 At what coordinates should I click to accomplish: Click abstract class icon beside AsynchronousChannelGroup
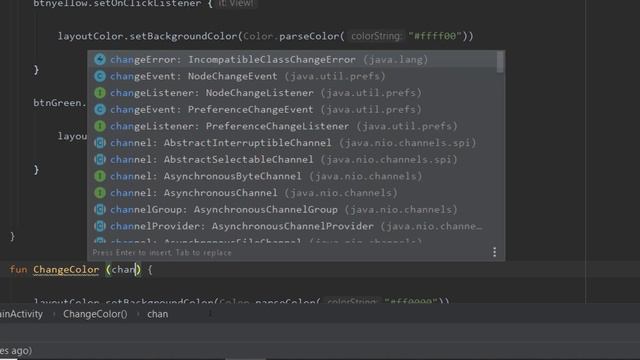coord(100,210)
